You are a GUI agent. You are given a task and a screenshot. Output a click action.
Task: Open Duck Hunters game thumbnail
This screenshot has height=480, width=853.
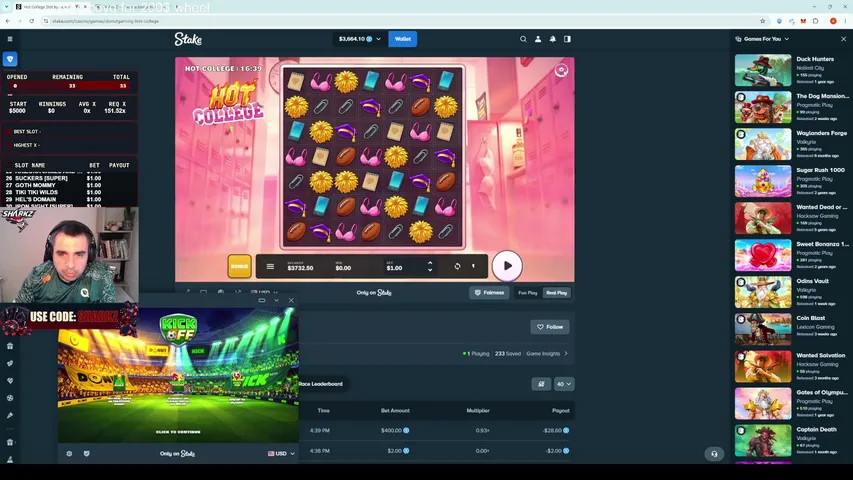pos(763,70)
